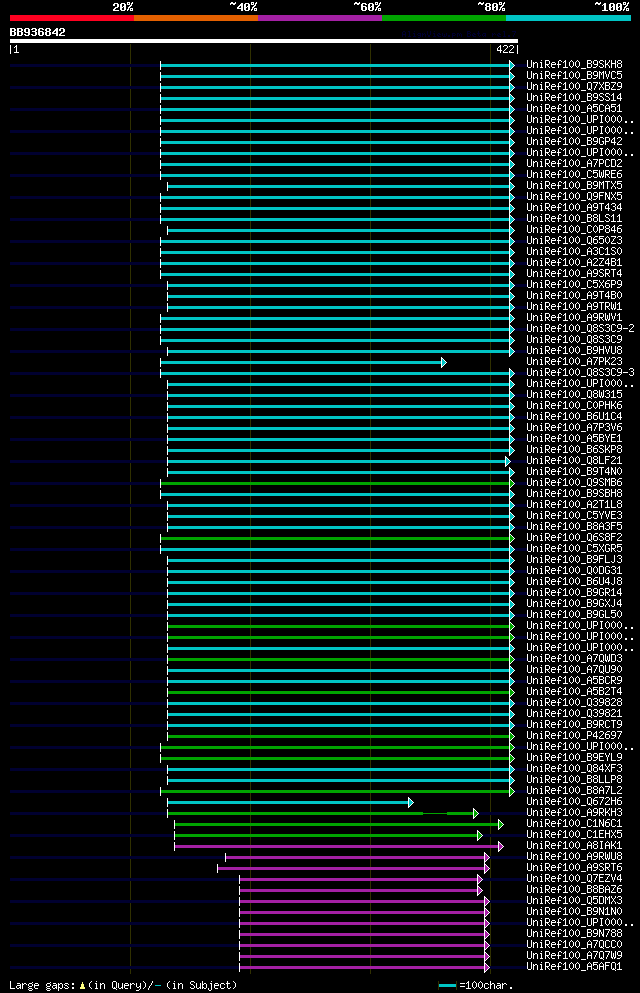640x993 pixels.
Task: Click the '=100char.' scale legend
Action: (x=476, y=985)
